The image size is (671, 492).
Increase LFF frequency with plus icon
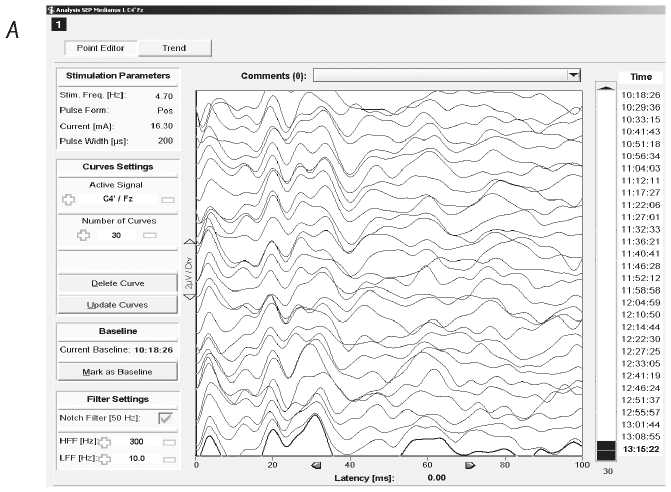click(x=104, y=459)
